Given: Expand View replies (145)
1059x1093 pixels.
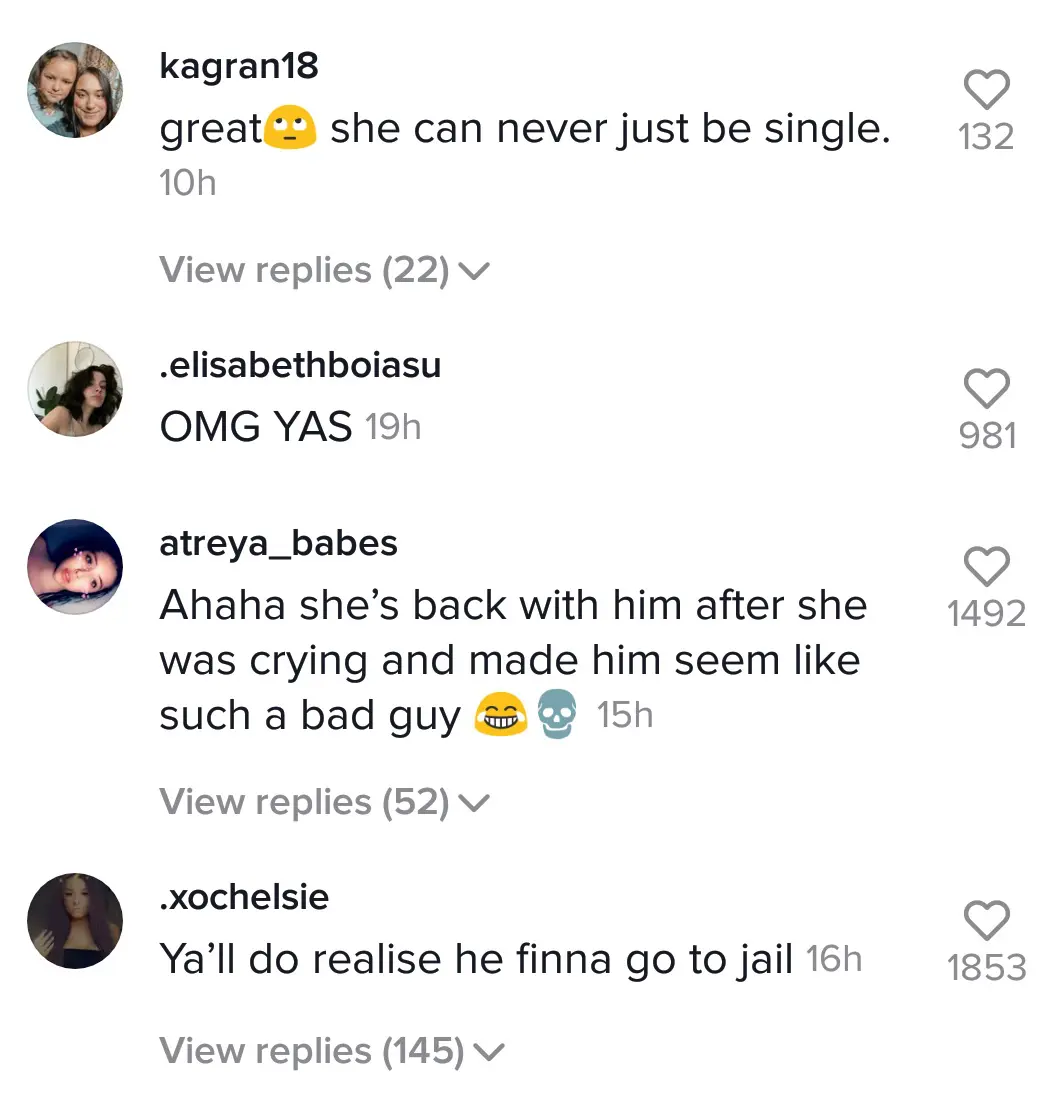Looking at the screenshot, I should coord(332,1050).
